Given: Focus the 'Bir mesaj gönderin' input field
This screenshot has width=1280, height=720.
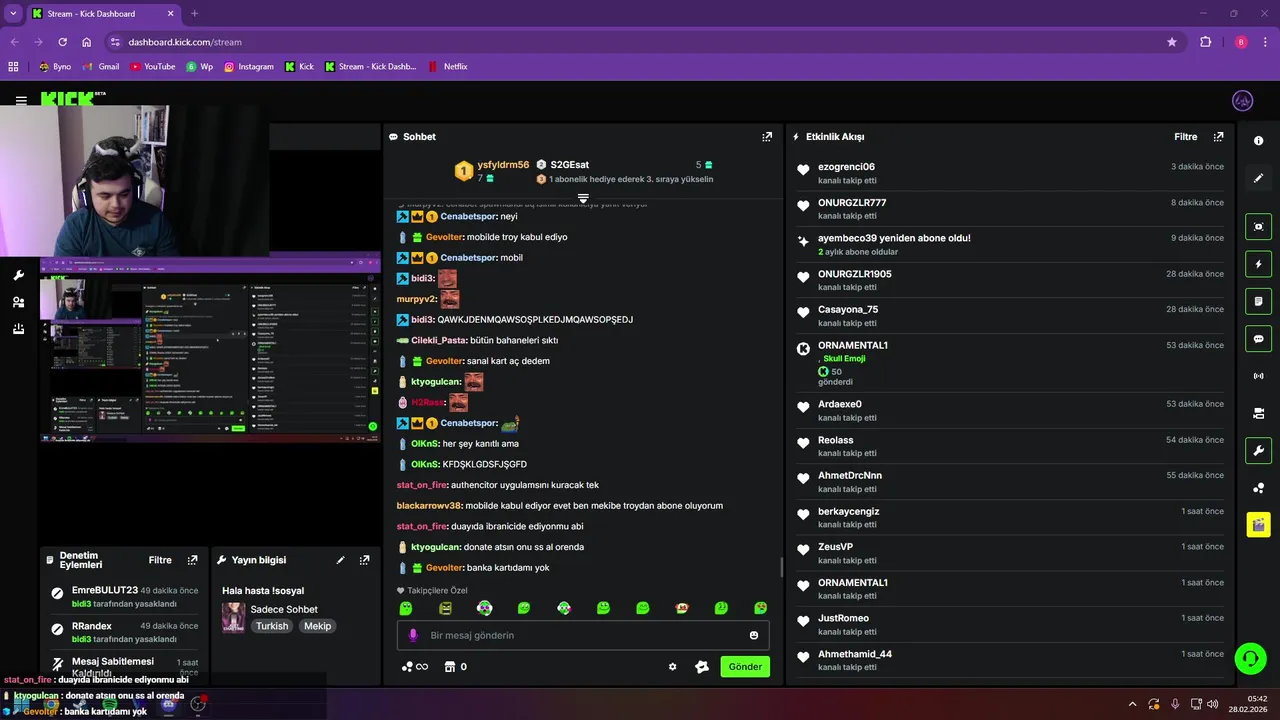Looking at the screenshot, I should pyautogui.click(x=583, y=635).
